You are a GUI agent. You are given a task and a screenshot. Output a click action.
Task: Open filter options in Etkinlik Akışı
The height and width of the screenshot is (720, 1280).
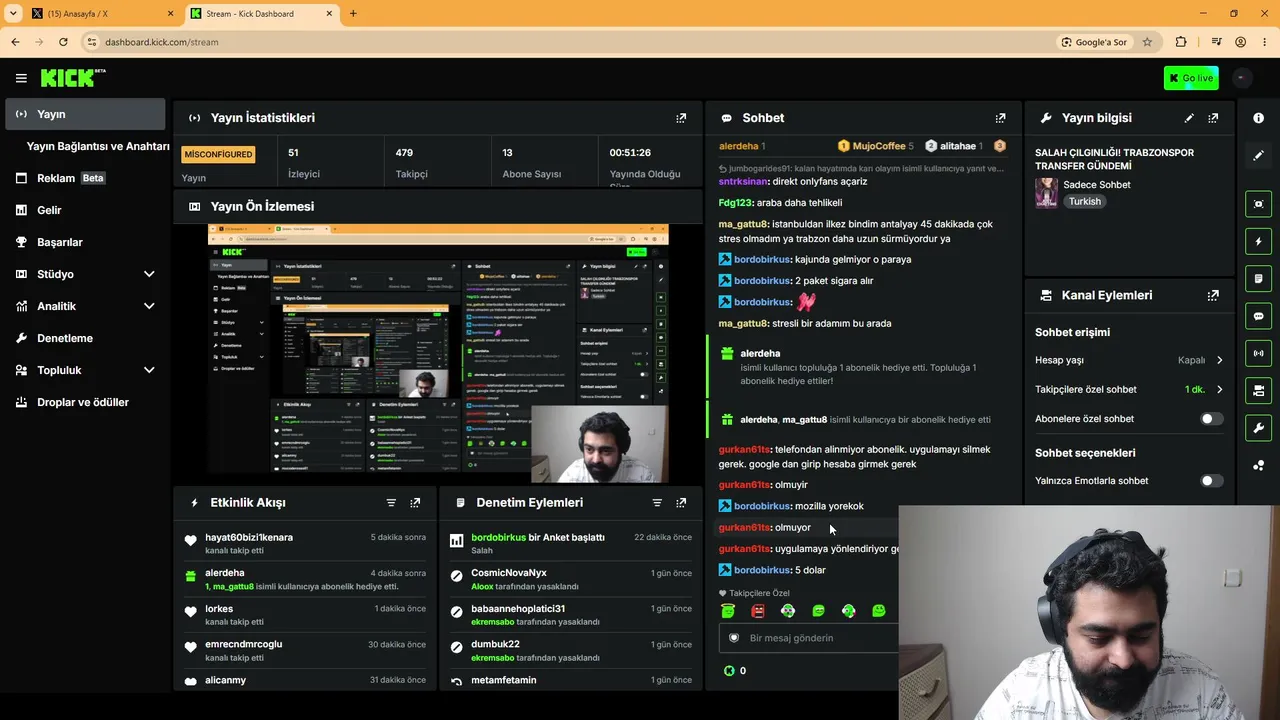pos(391,503)
